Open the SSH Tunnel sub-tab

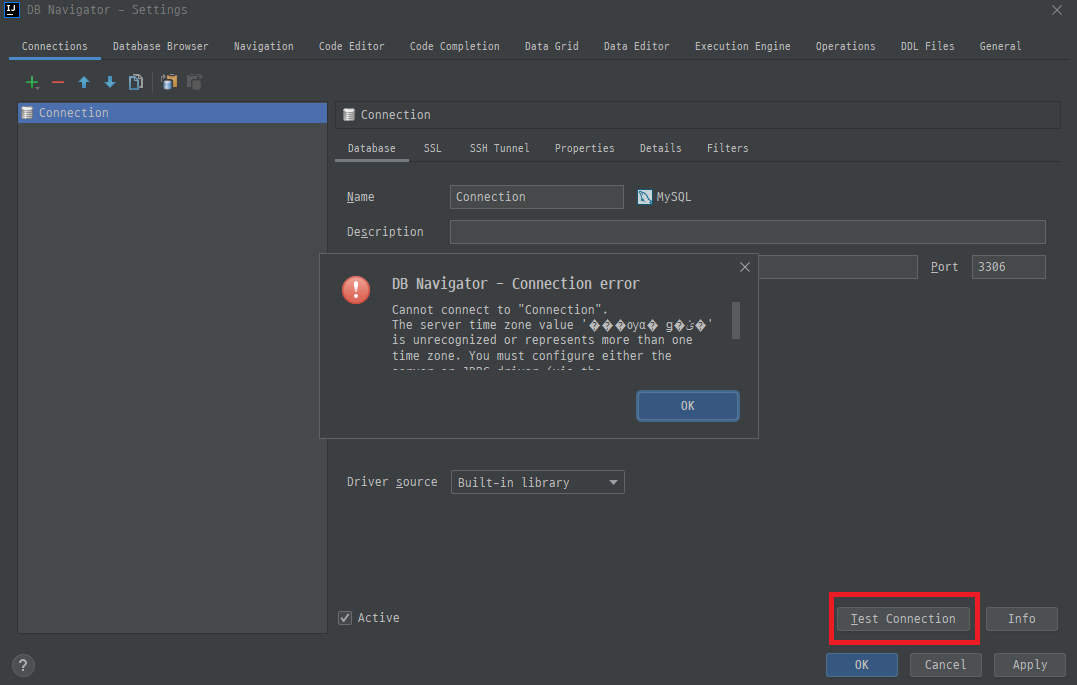(499, 148)
